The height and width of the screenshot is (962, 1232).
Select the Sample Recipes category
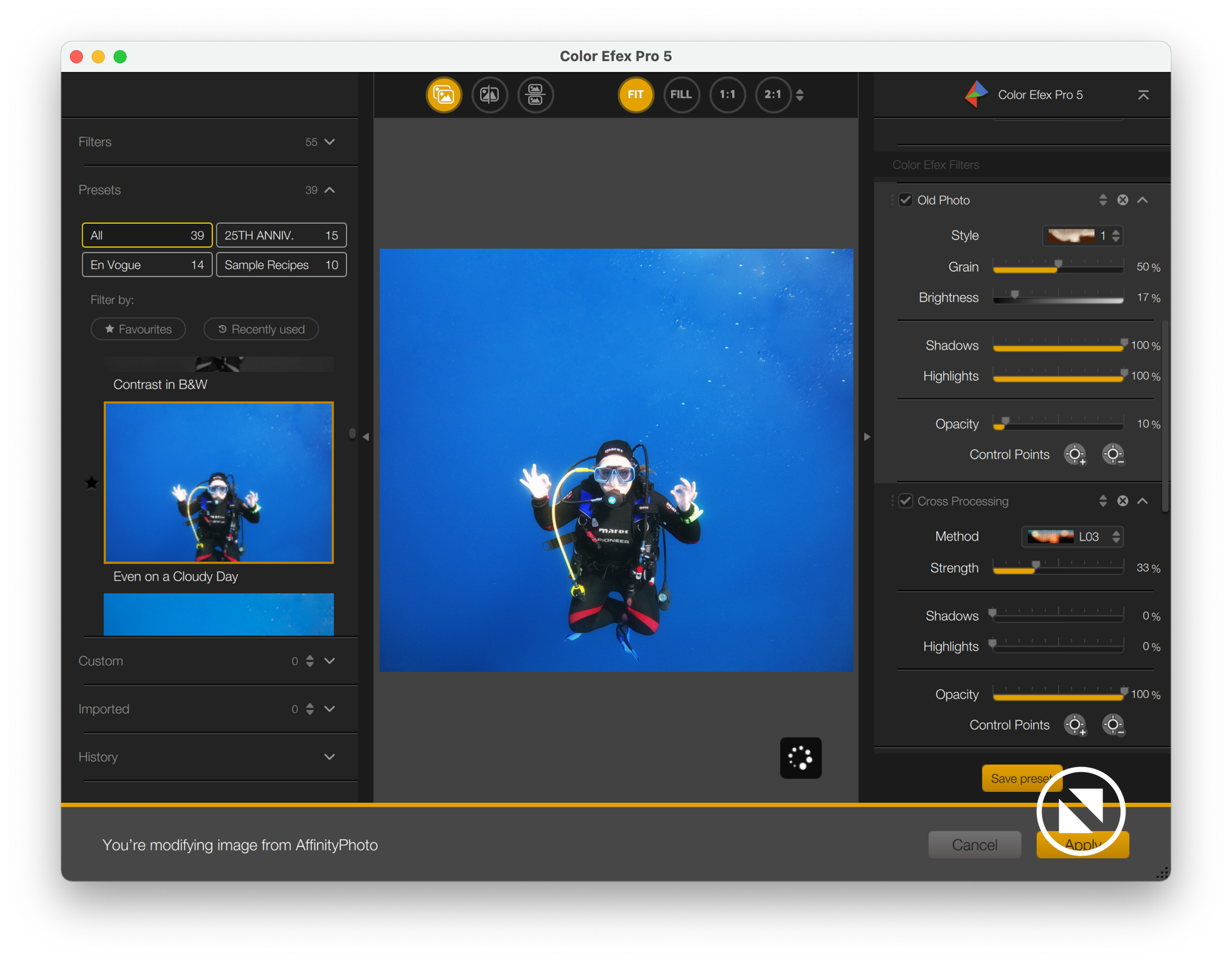click(x=281, y=265)
